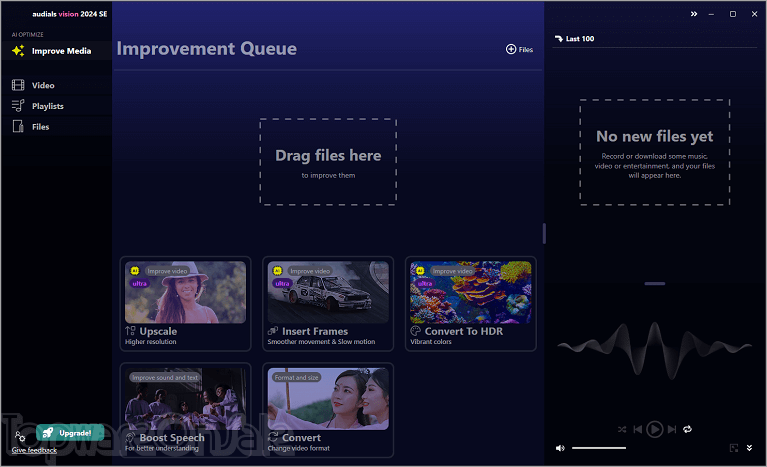Open the Video section in sidebar
This screenshot has height=467, width=767.
[56, 85]
